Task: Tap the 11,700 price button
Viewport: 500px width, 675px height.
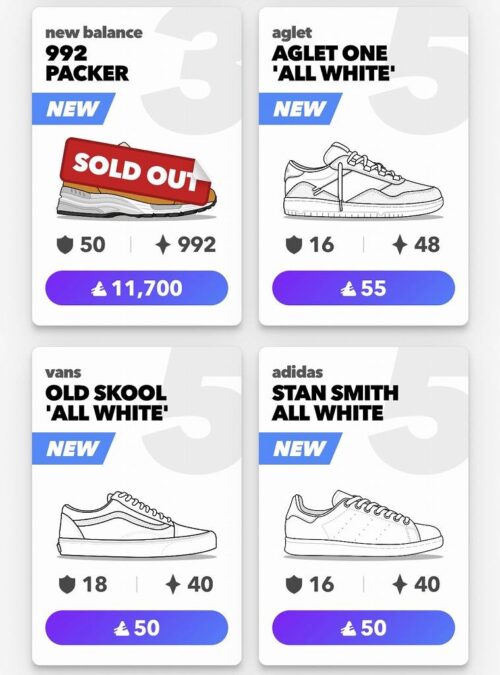Action: [137, 288]
